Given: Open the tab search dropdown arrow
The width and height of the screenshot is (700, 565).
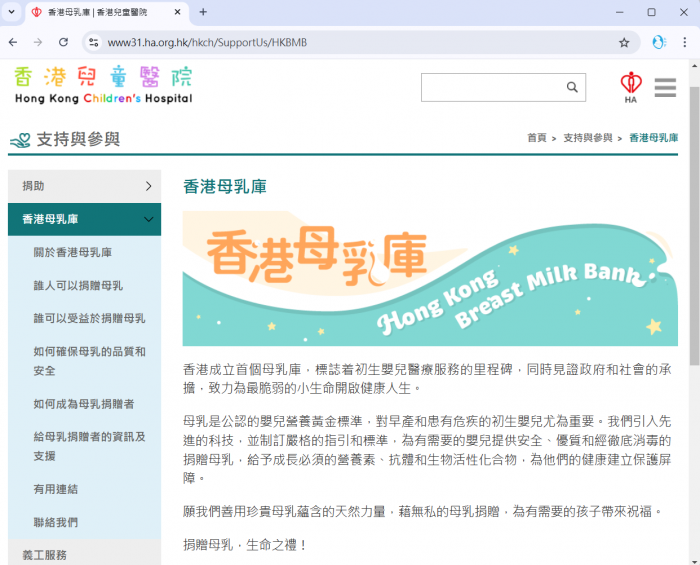Looking at the screenshot, I should click(x=12, y=12).
